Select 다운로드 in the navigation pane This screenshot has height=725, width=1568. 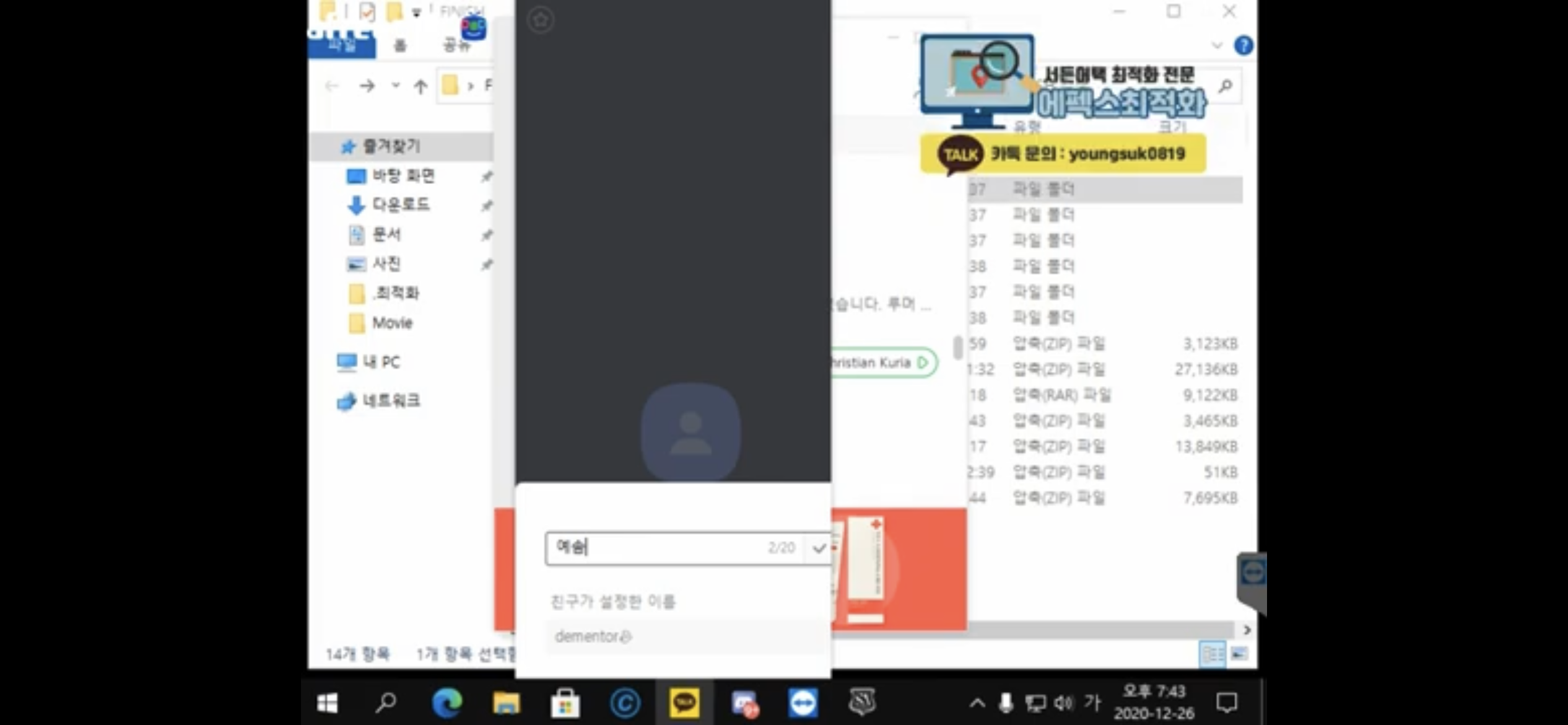pyautogui.click(x=400, y=204)
